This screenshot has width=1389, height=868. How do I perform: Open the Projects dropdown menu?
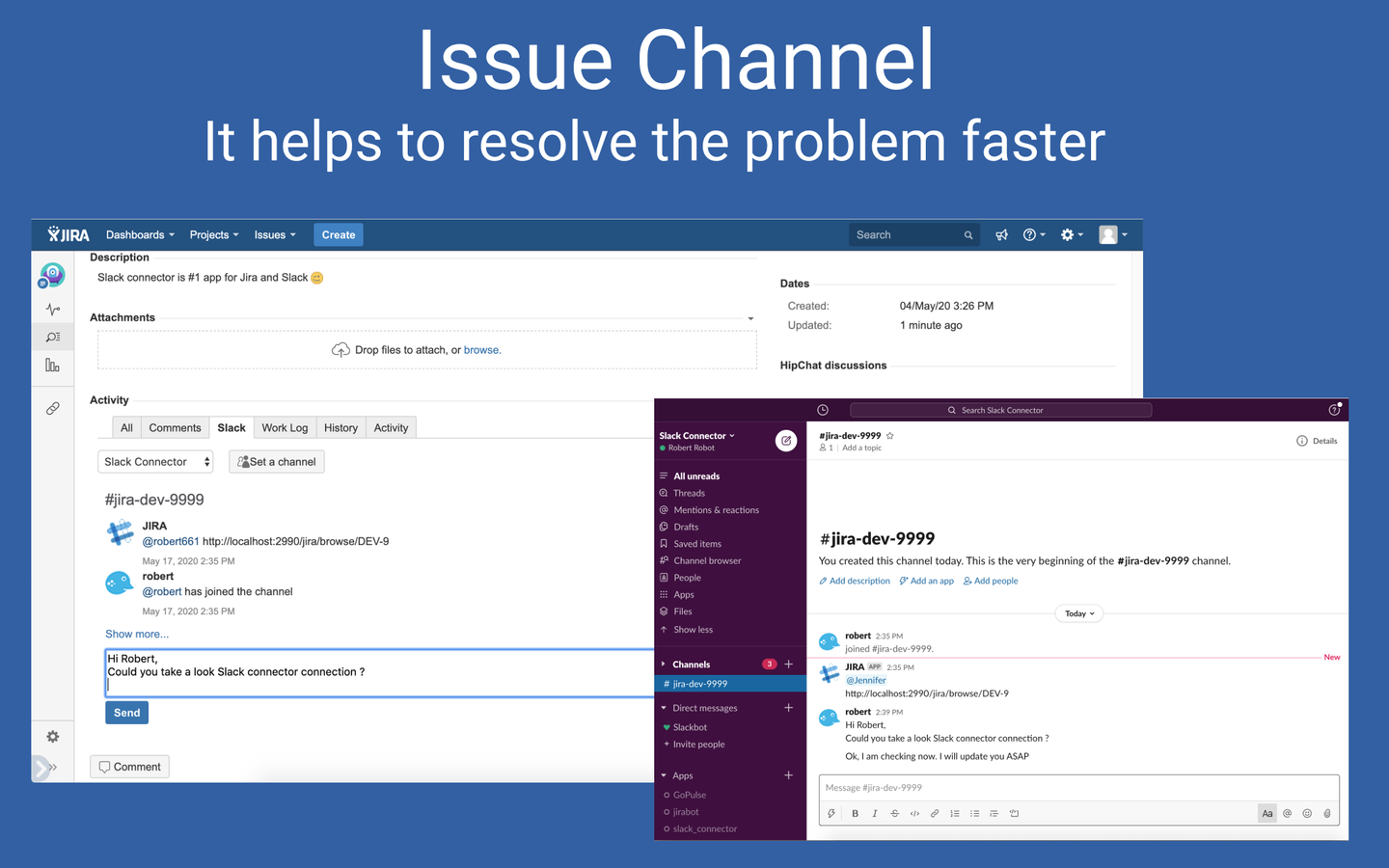[214, 234]
